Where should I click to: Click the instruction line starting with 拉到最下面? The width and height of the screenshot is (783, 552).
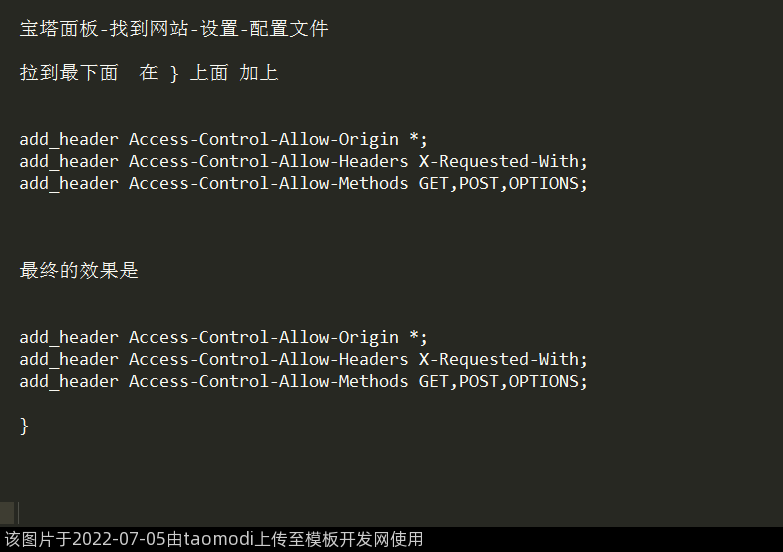pos(148,73)
